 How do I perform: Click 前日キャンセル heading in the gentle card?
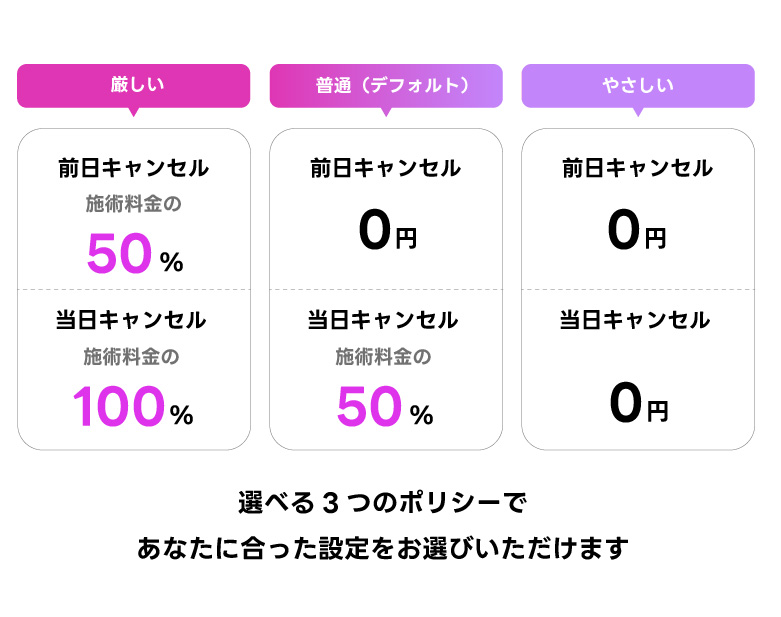(638, 168)
